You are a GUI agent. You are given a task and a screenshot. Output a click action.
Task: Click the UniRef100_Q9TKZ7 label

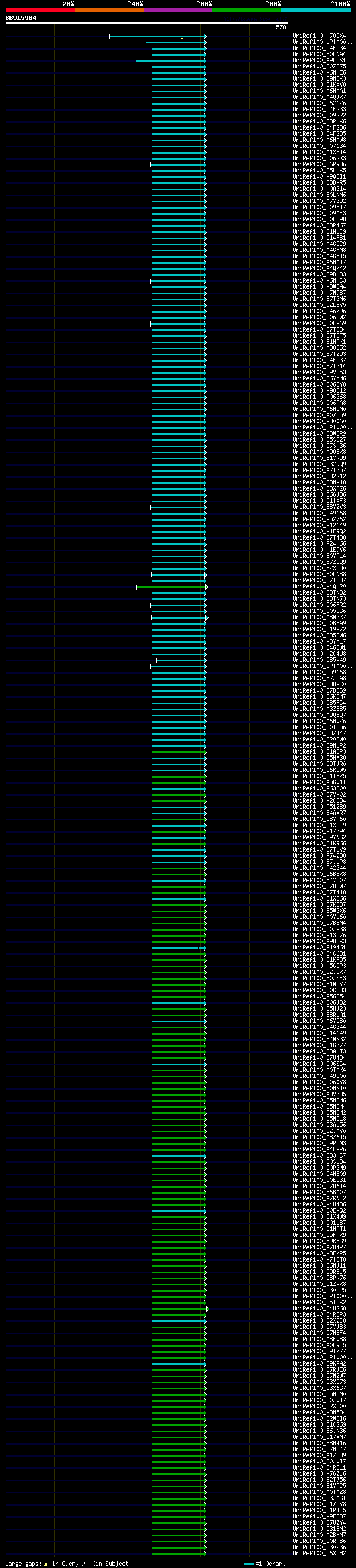point(319,1351)
